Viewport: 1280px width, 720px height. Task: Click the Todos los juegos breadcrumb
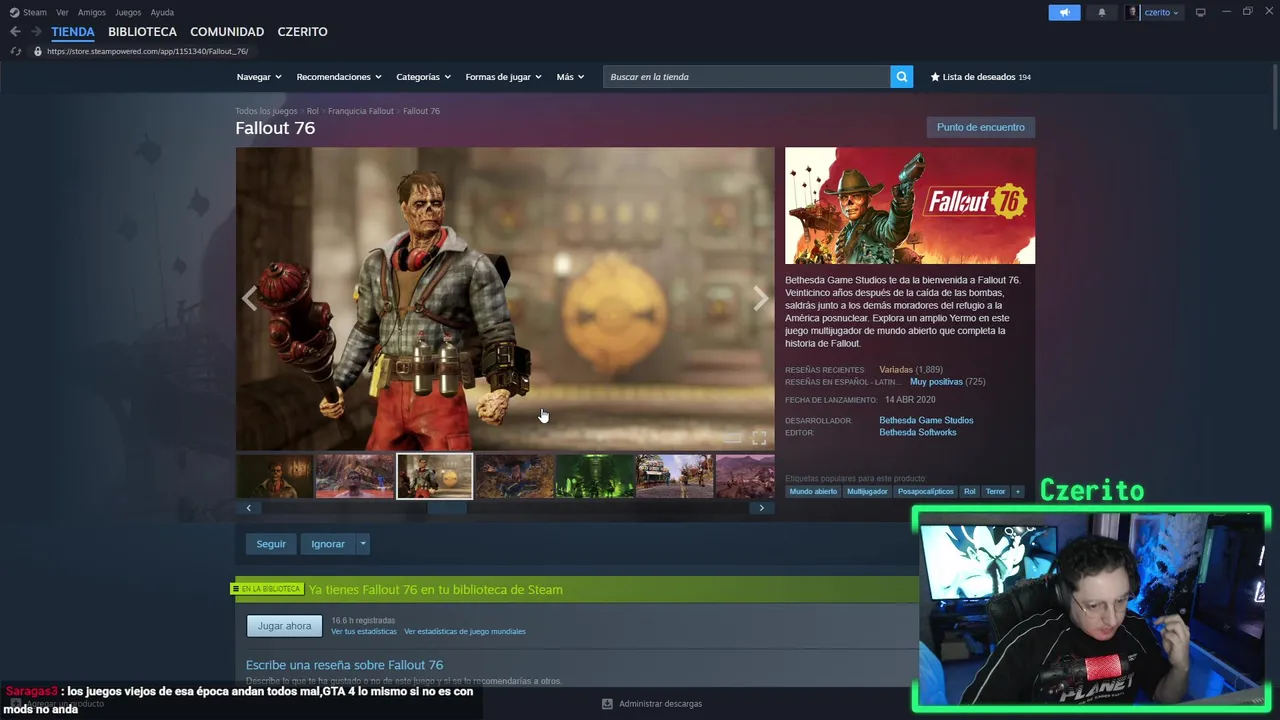(266, 111)
